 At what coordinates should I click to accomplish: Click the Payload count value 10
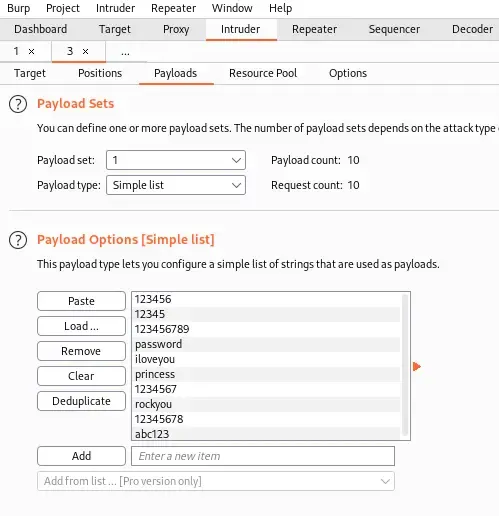point(353,160)
